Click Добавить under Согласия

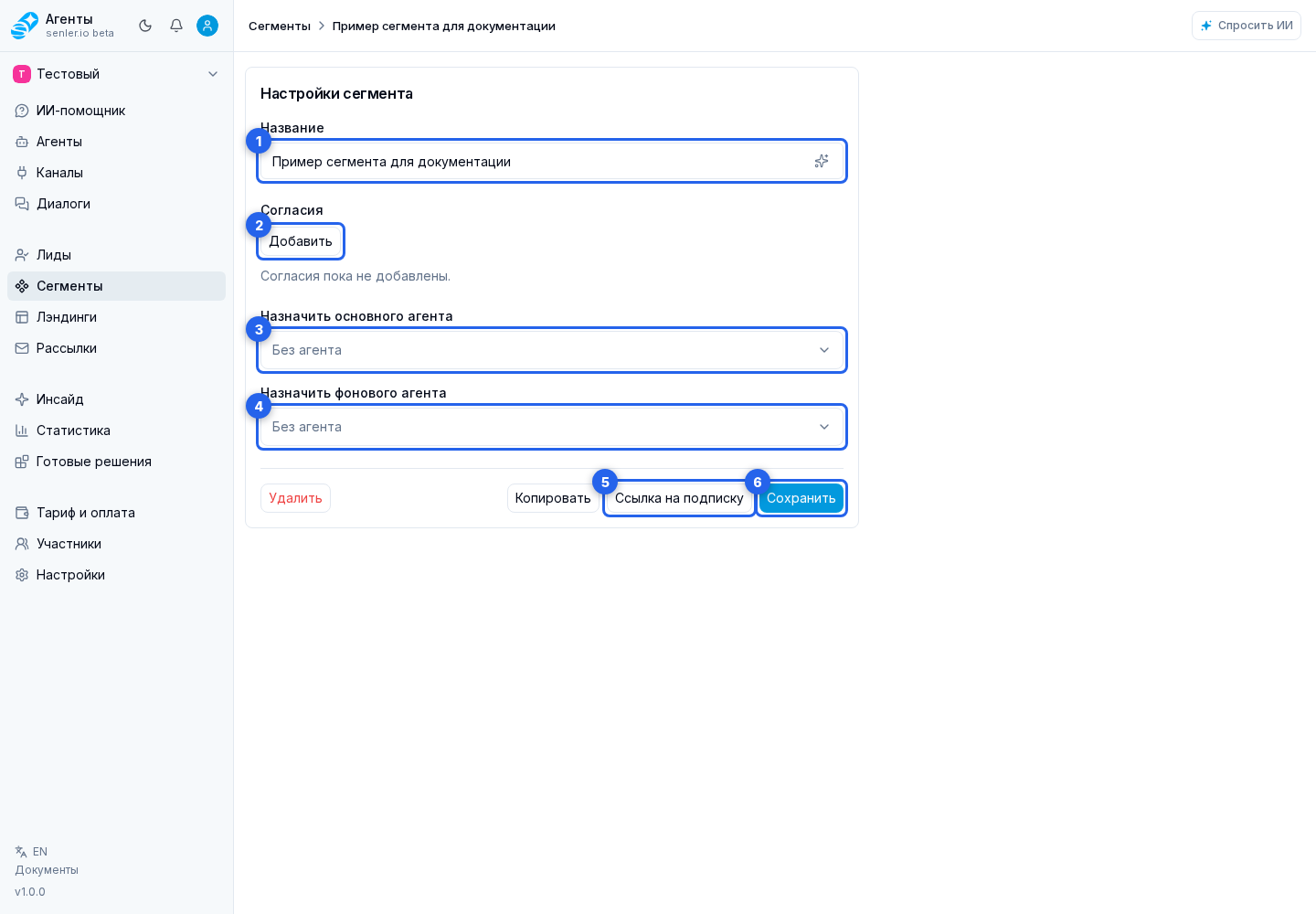(301, 241)
